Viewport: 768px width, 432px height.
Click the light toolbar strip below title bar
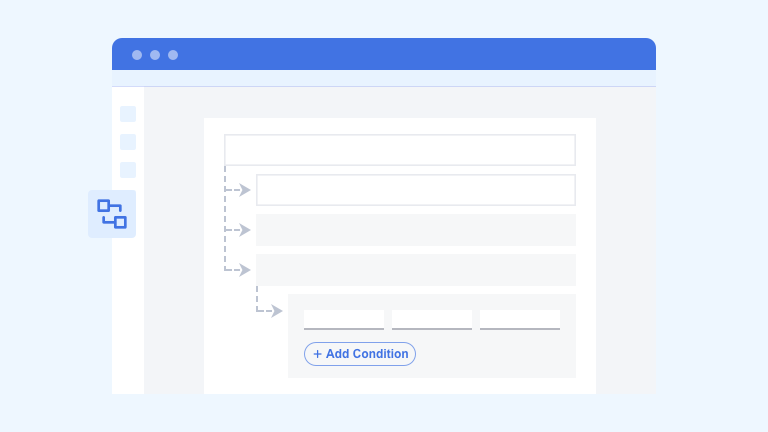pos(384,78)
